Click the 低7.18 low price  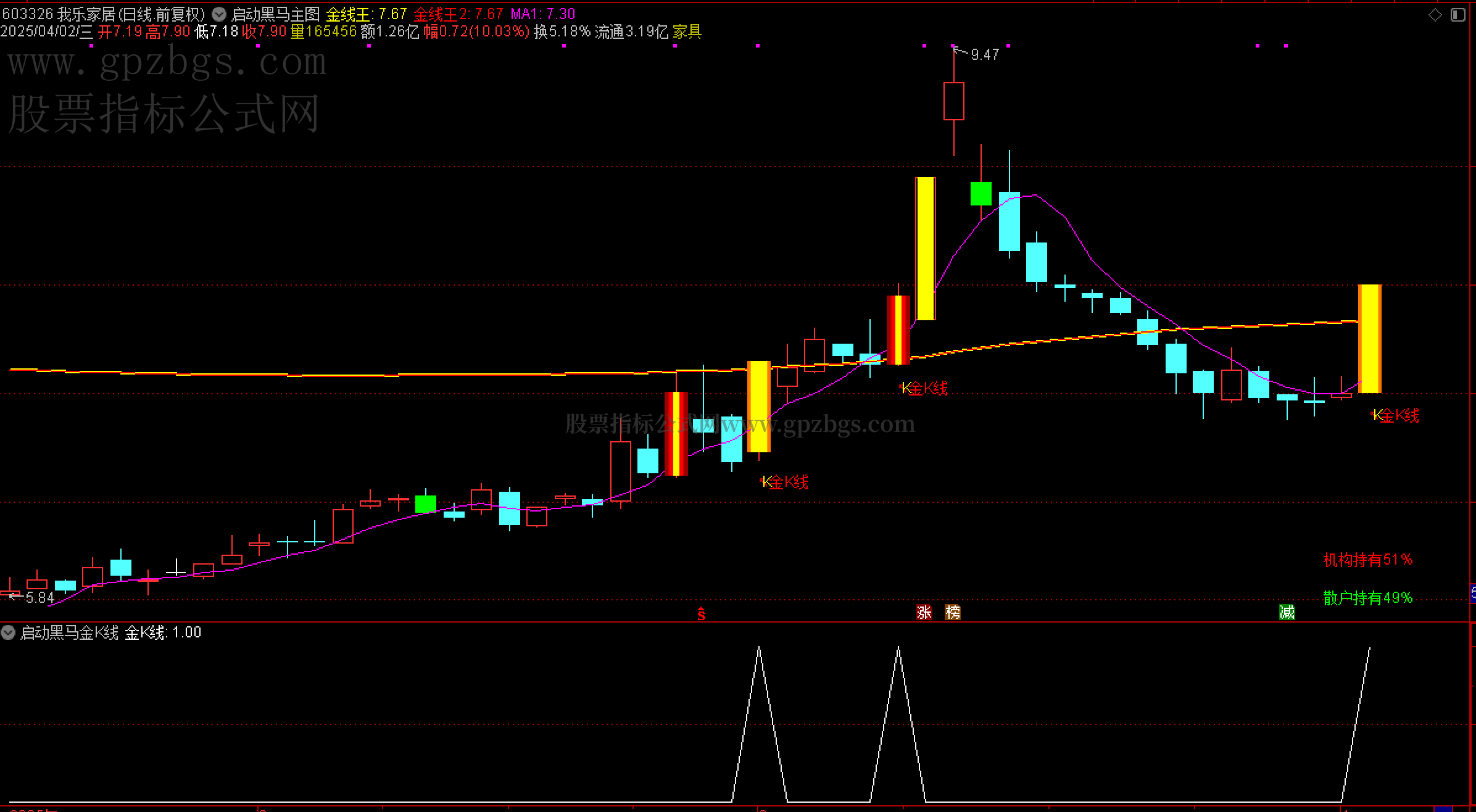click(x=217, y=31)
